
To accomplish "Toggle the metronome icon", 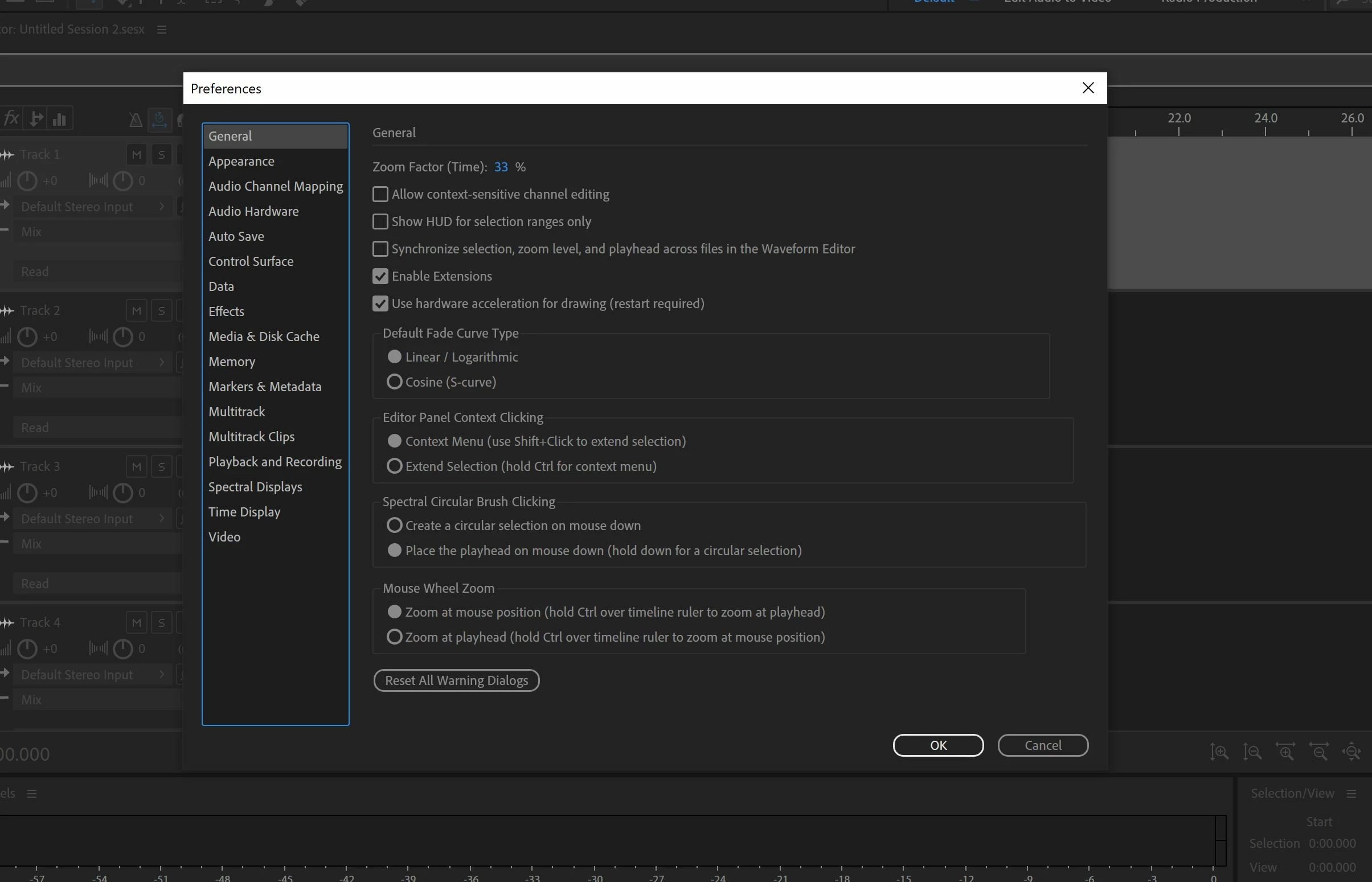I will click(135, 120).
